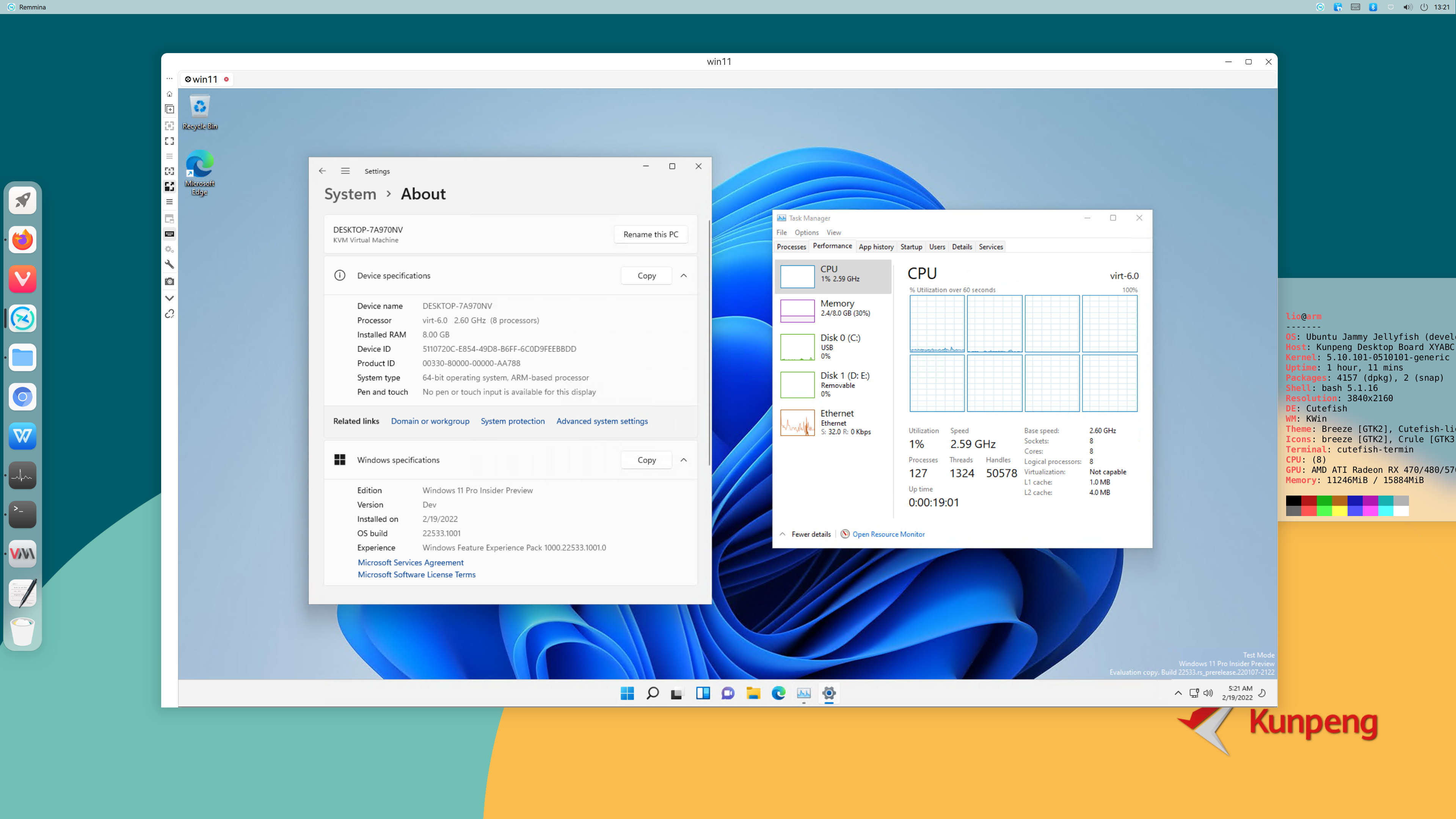Toggle Remmina fullscreen mode icon

coord(169,141)
